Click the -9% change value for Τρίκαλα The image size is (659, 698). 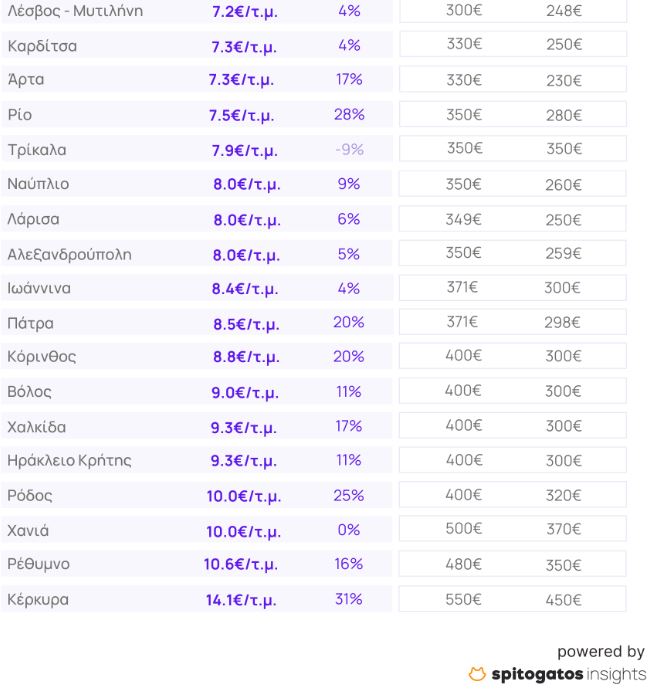[349, 149]
